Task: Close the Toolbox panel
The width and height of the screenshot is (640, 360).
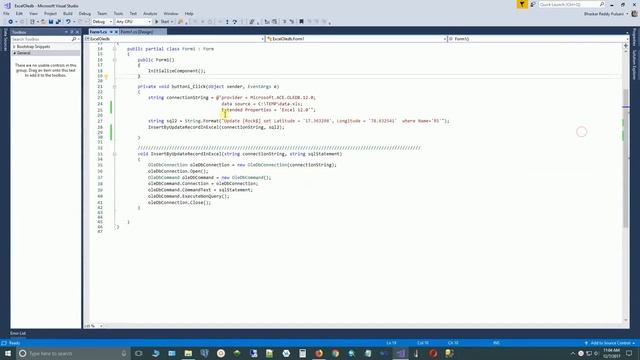Action: (x=77, y=32)
